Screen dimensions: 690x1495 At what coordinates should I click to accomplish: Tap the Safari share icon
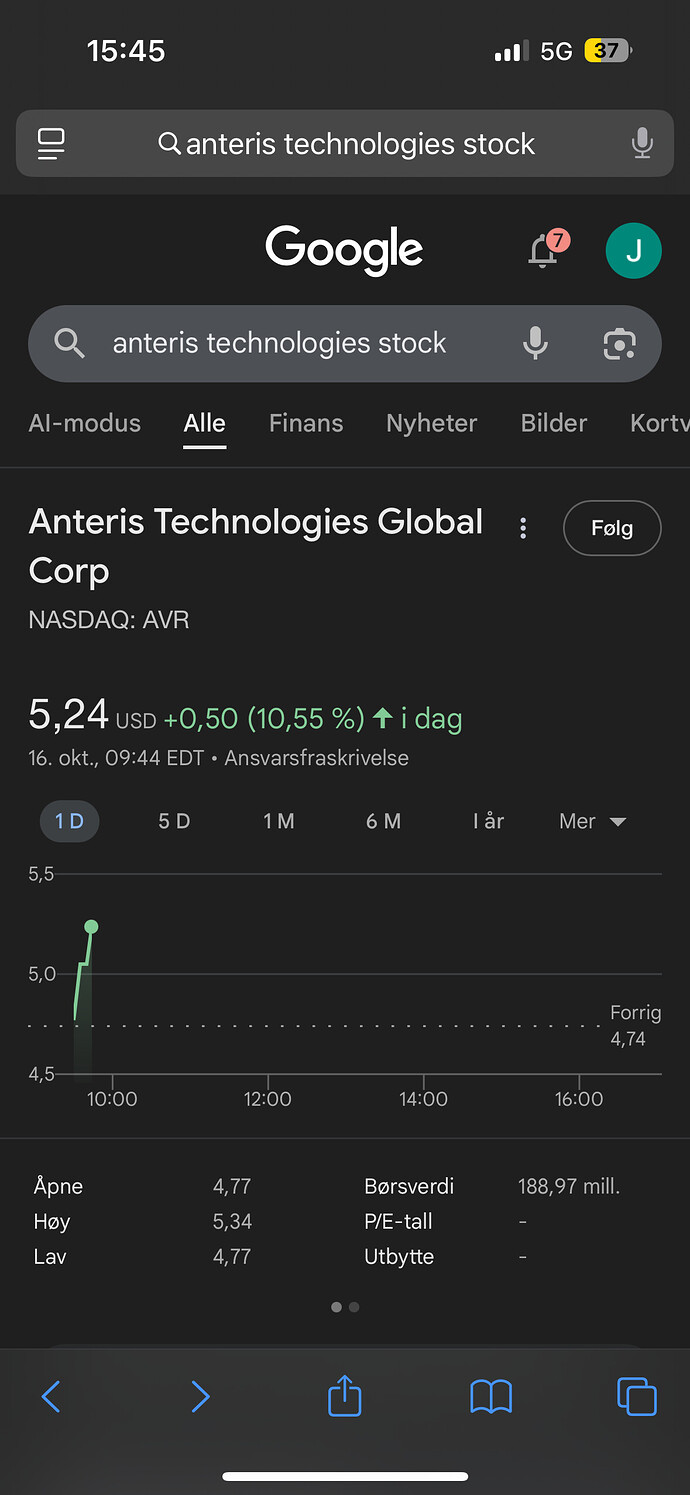[x=344, y=1396]
